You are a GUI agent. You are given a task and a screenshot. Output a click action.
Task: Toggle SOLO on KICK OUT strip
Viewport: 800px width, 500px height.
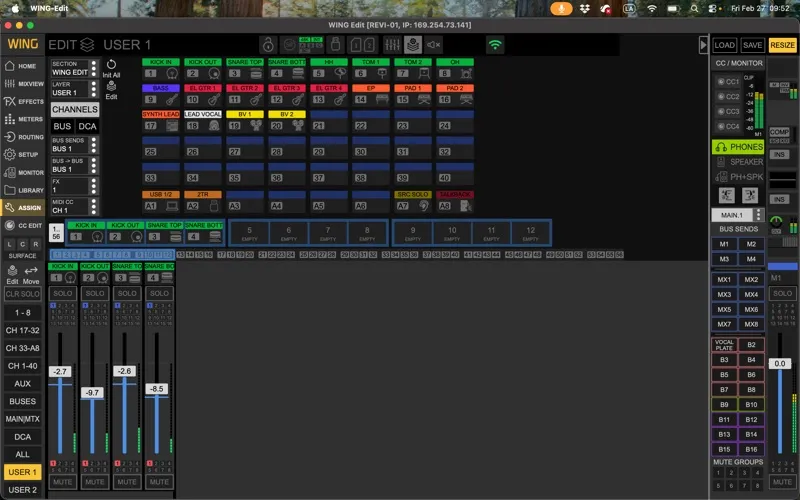[95, 293]
